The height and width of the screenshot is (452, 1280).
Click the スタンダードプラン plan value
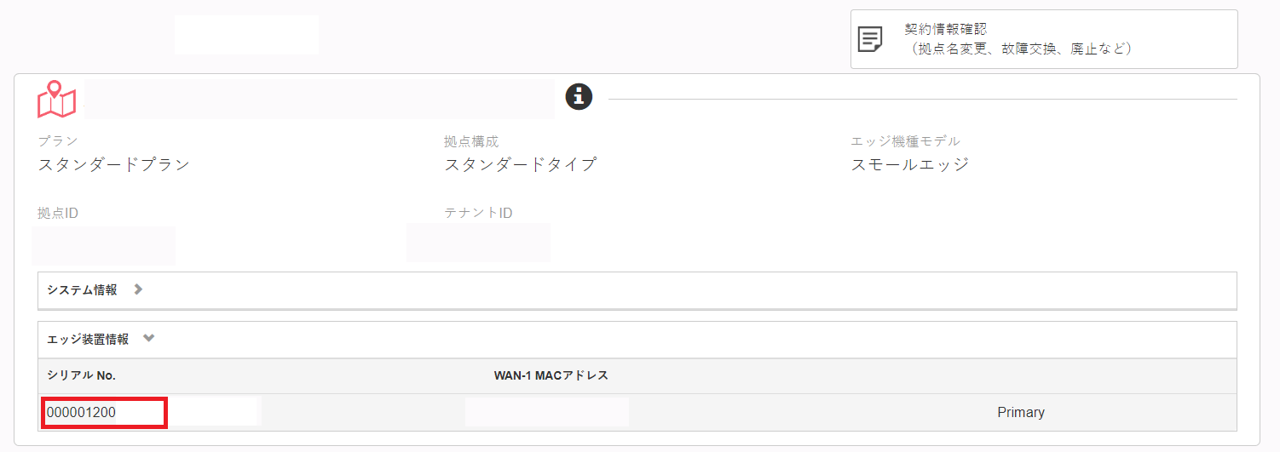point(114,165)
